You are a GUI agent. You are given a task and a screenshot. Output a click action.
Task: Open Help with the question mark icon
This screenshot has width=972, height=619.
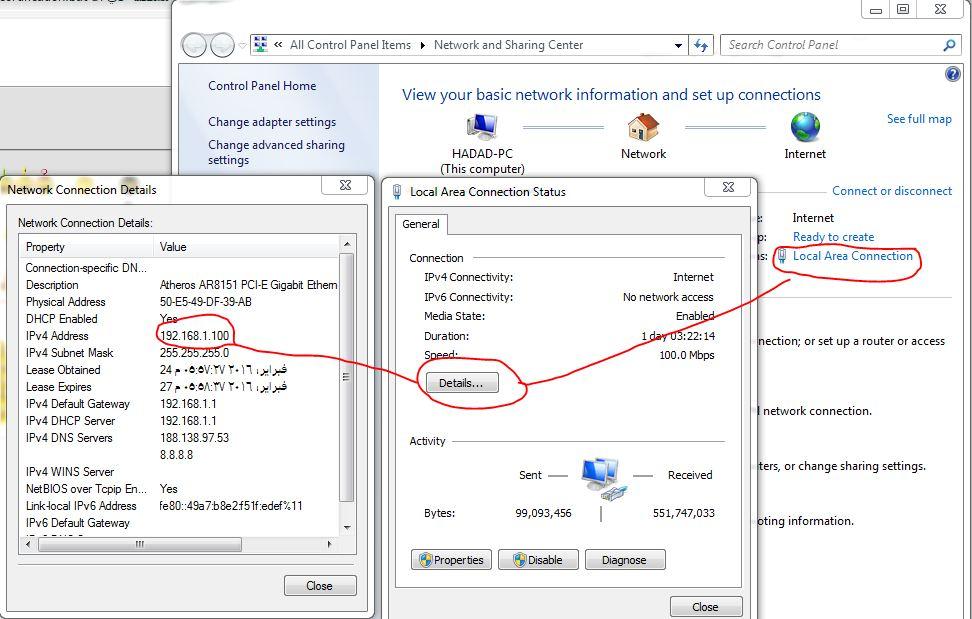(x=952, y=74)
